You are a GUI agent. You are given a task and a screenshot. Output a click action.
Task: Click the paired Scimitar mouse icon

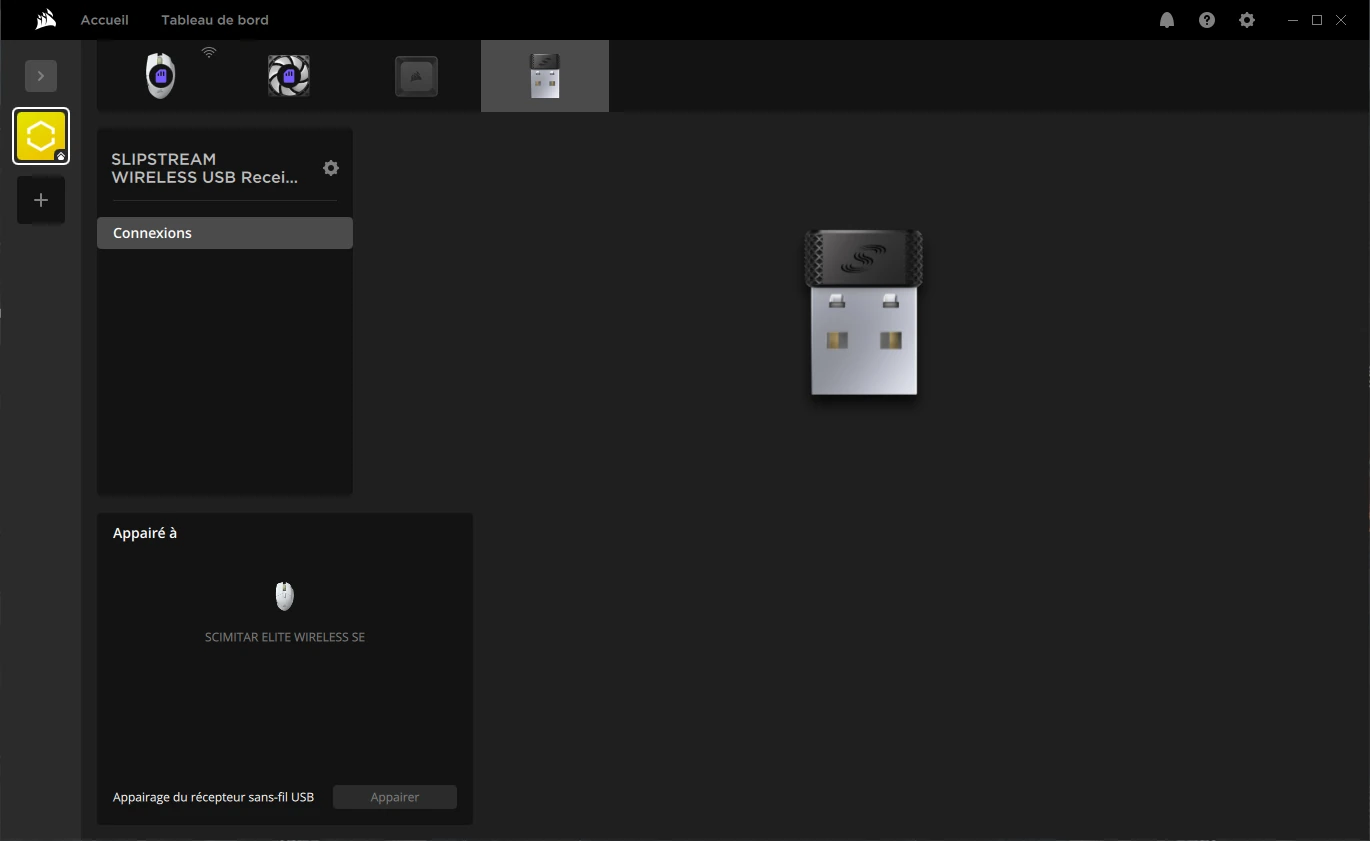pos(285,596)
